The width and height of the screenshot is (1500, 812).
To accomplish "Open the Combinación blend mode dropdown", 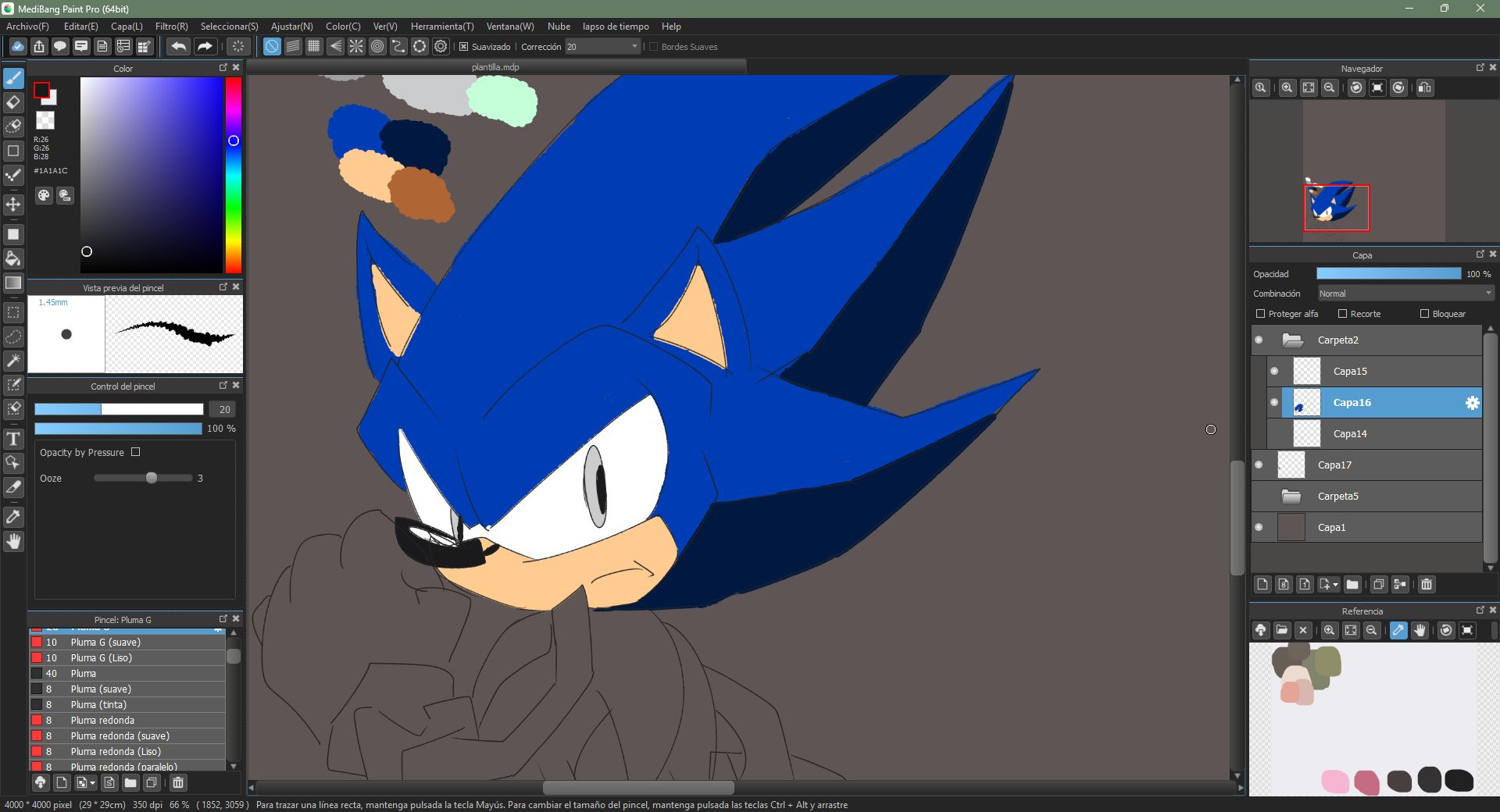I will pyautogui.click(x=1405, y=294).
